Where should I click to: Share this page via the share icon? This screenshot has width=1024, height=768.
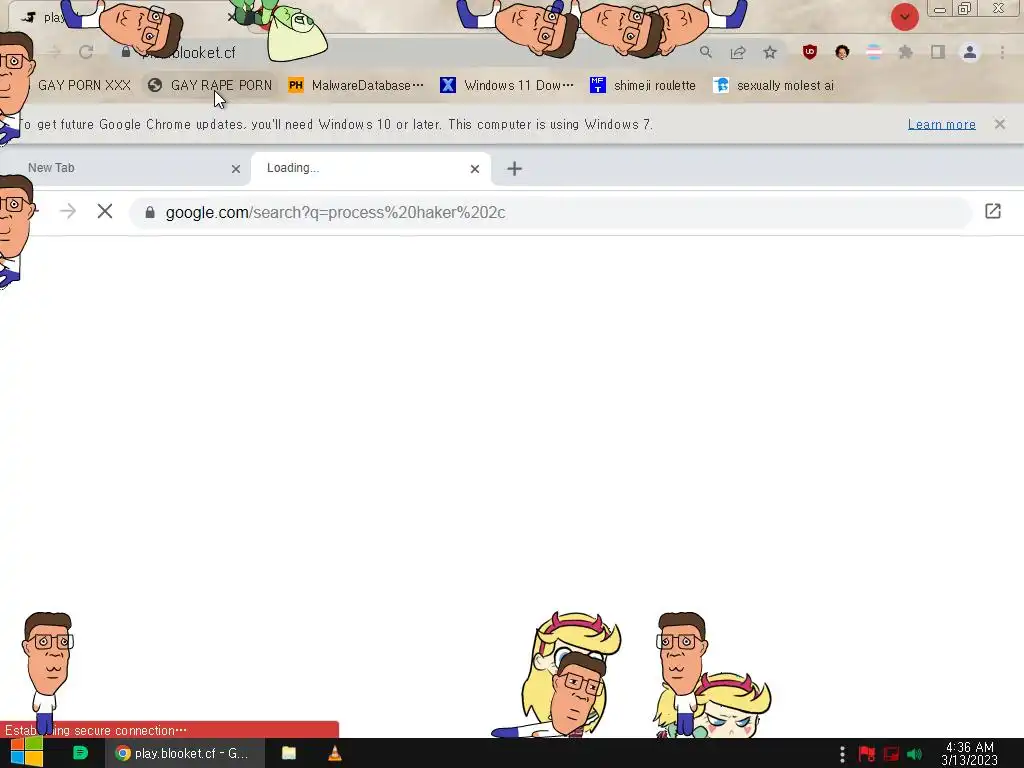pyautogui.click(x=738, y=52)
